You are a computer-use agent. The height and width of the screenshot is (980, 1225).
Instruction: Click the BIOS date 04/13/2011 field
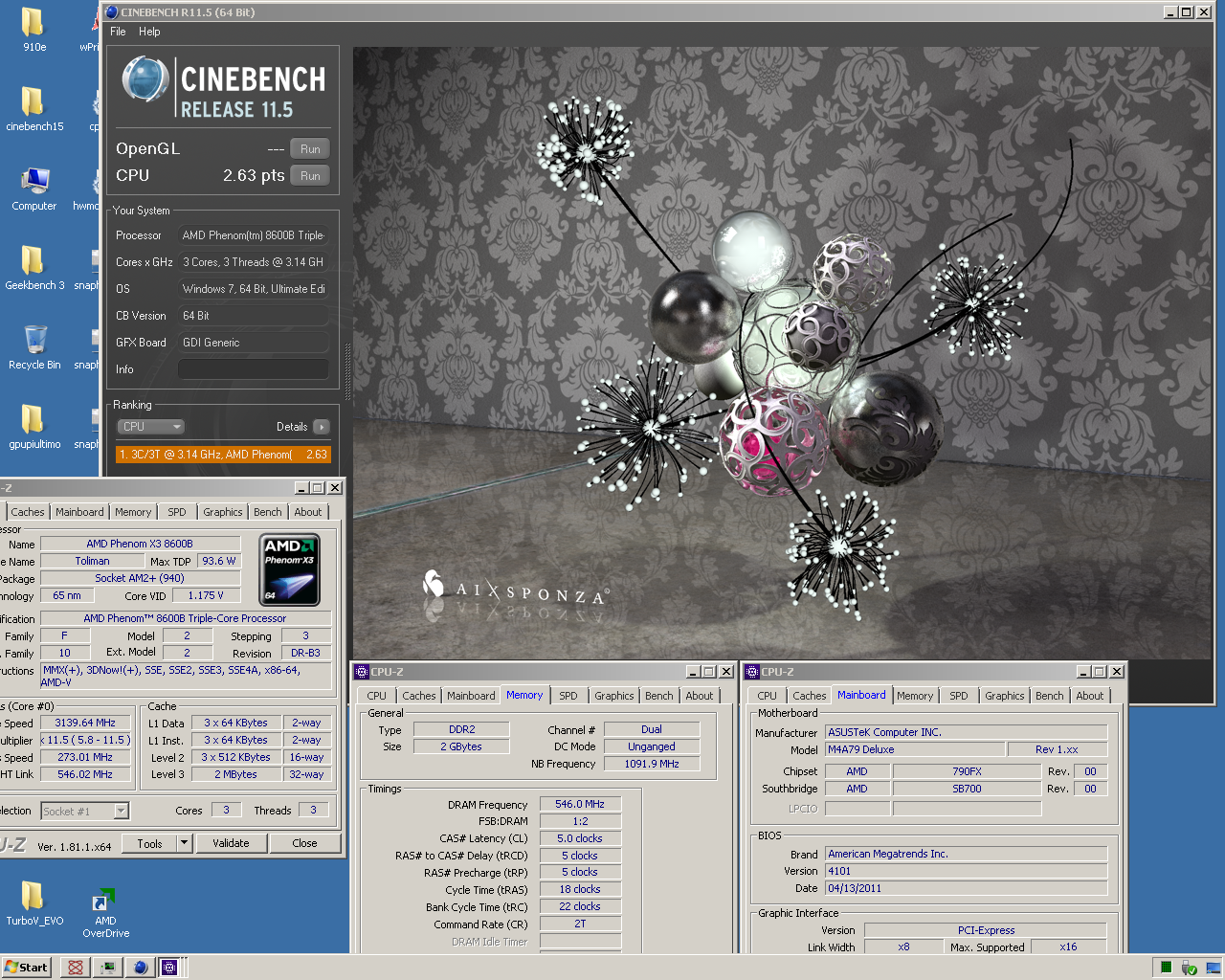click(x=966, y=888)
